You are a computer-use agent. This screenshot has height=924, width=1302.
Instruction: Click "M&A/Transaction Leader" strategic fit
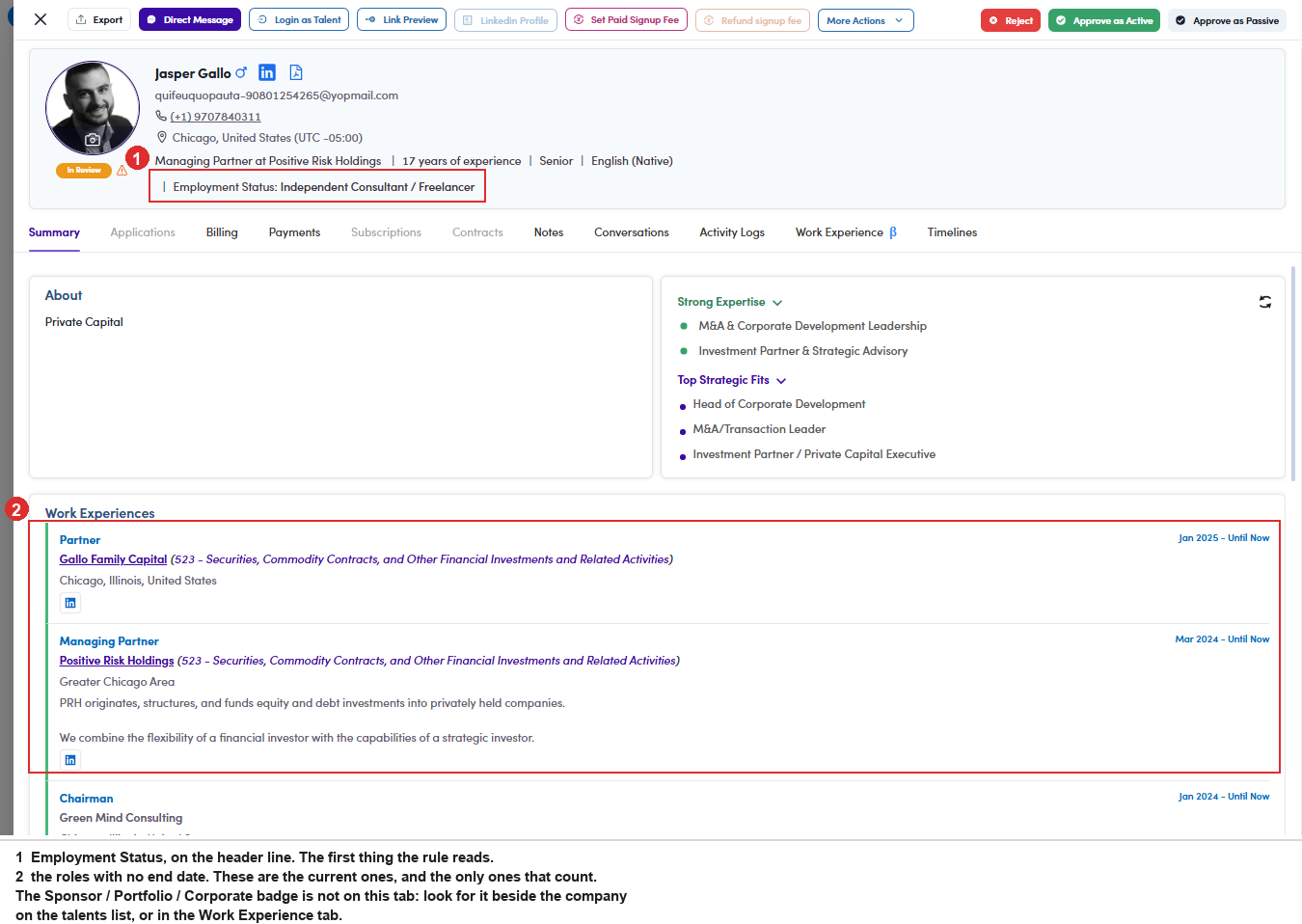click(759, 429)
